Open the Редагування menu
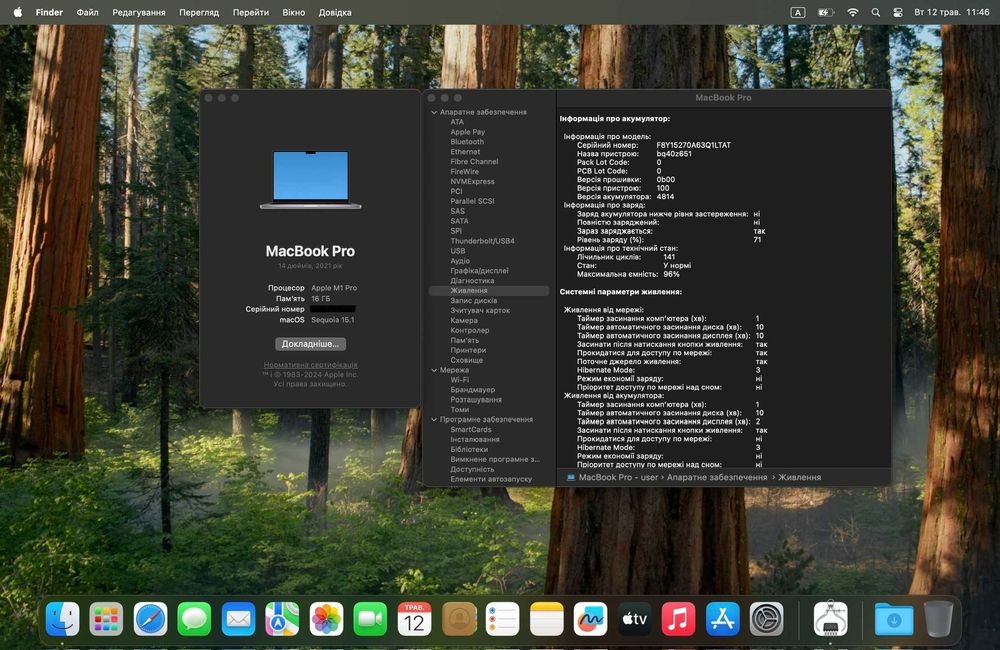The image size is (1000, 650). click(x=138, y=12)
